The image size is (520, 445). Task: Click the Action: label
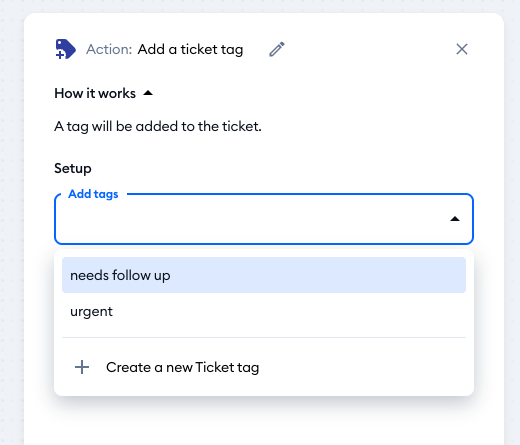[x=109, y=49]
